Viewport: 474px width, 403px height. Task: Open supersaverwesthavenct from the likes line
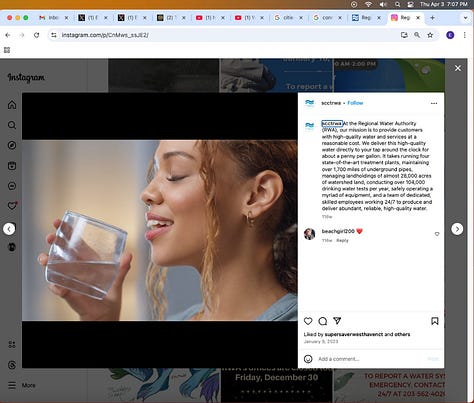pyautogui.click(x=354, y=334)
